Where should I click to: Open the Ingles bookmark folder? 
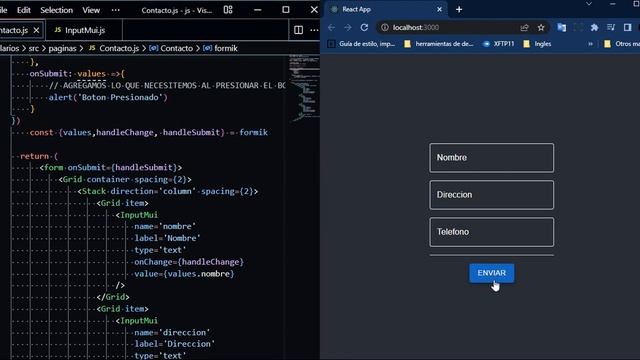click(x=537, y=44)
